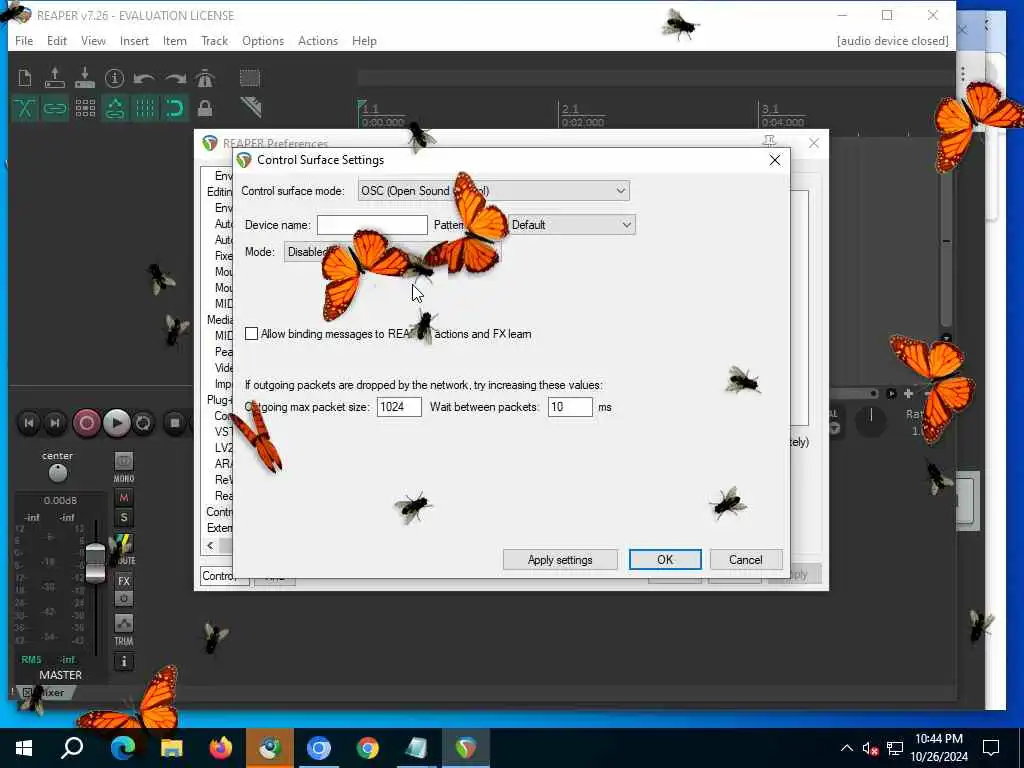Click the Record transport button

tap(86, 423)
